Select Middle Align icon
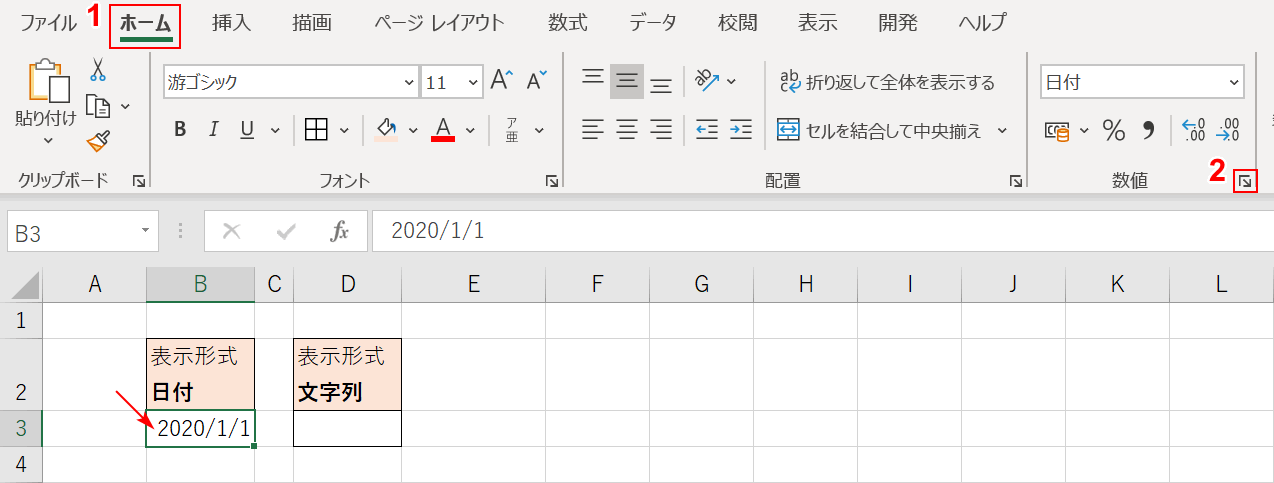 tap(627, 80)
